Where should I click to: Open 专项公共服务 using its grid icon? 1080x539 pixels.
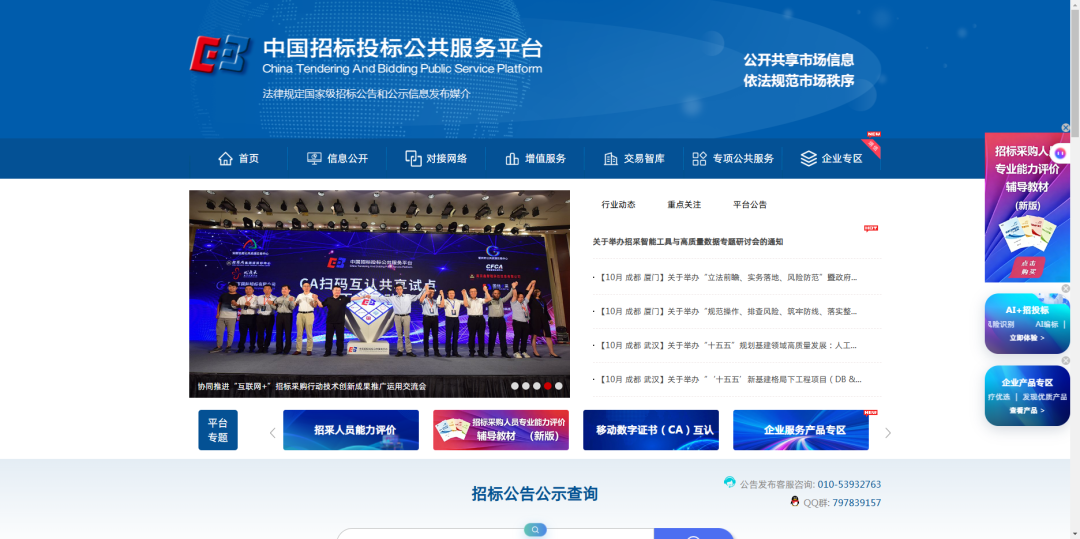(699, 159)
